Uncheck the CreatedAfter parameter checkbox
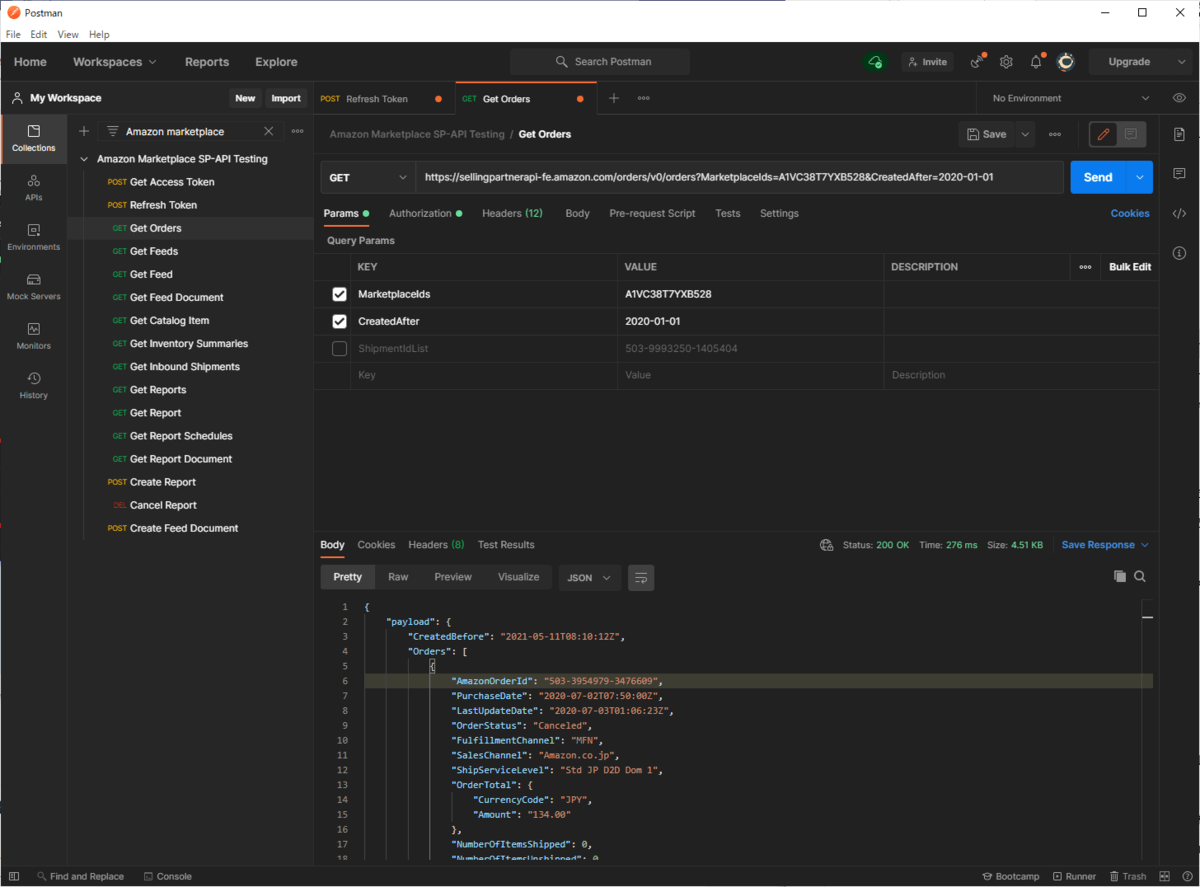Image resolution: width=1200 pixels, height=887 pixels. click(x=339, y=321)
